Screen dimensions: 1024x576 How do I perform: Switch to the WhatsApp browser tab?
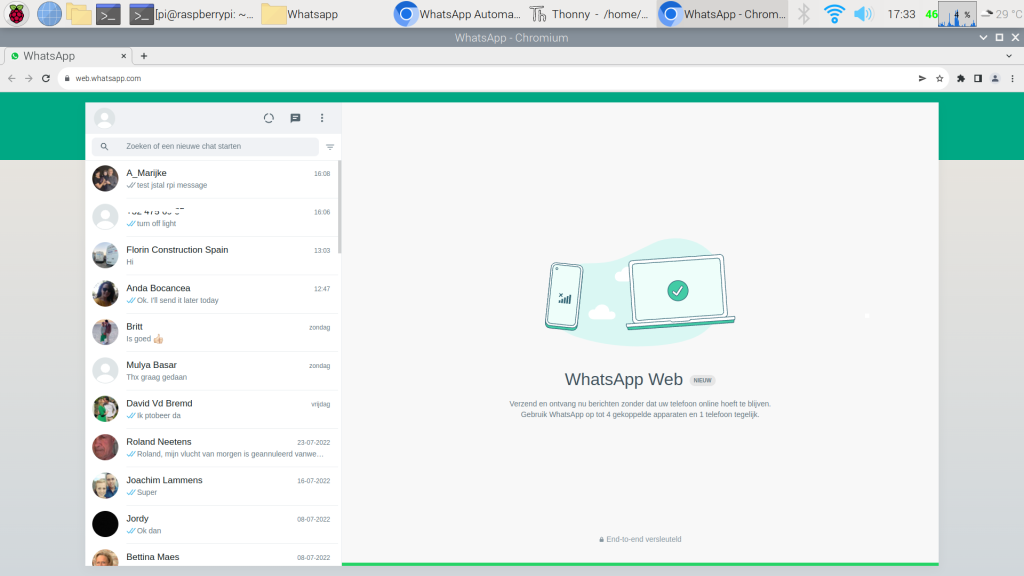click(x=60, y=56)
